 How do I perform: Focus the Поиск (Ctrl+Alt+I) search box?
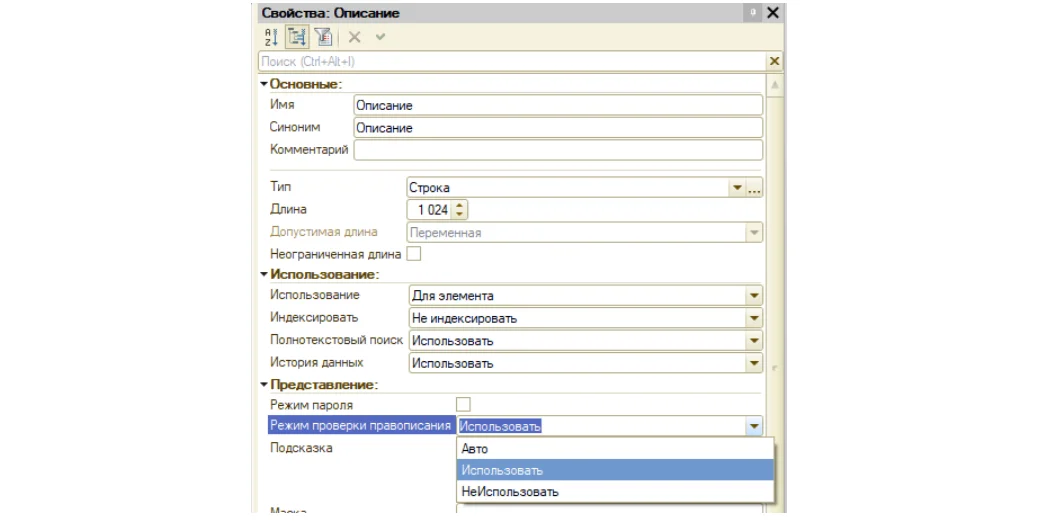(512, 62)
